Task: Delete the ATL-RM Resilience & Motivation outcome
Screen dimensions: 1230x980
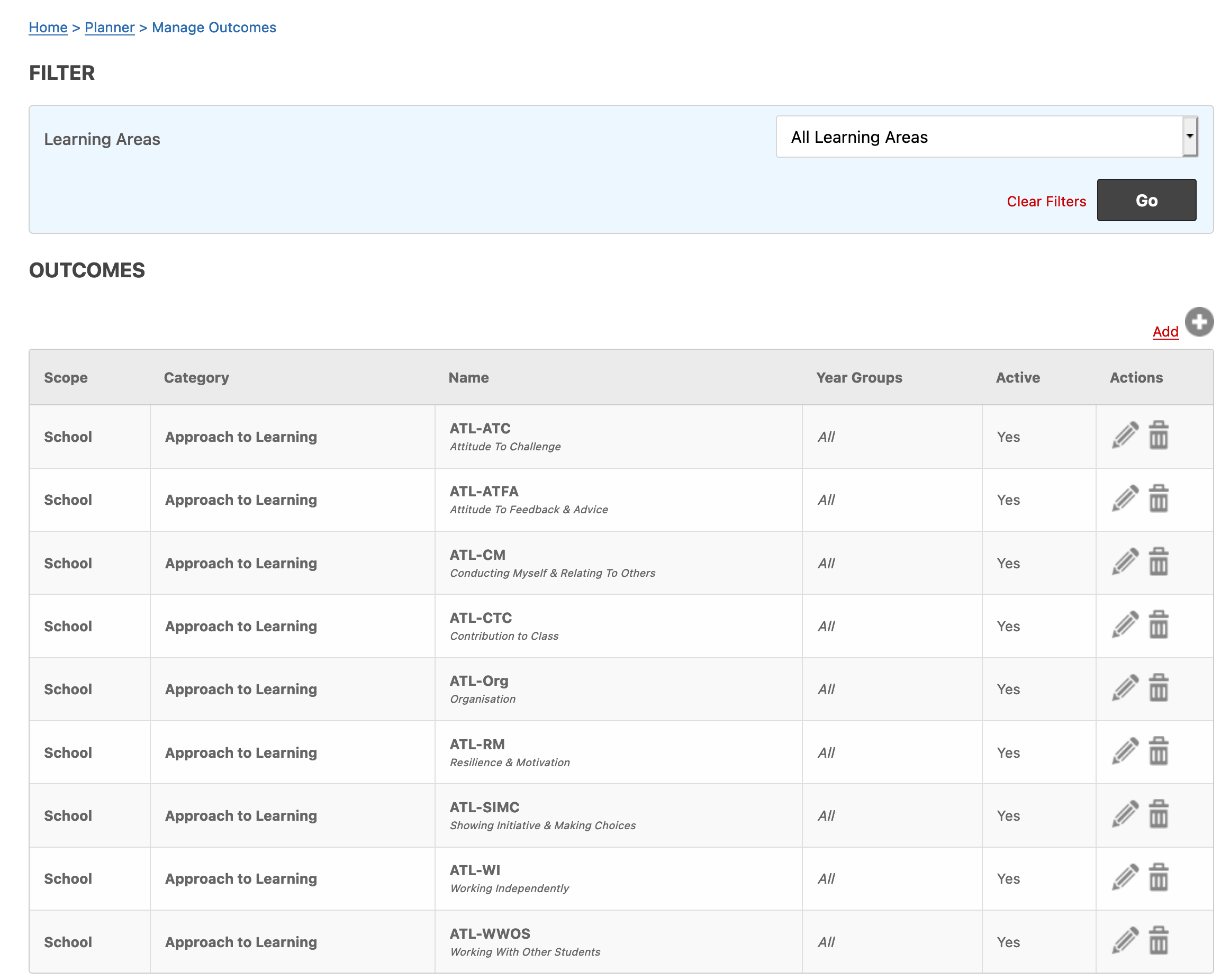Action: (x=1158, y=751)
